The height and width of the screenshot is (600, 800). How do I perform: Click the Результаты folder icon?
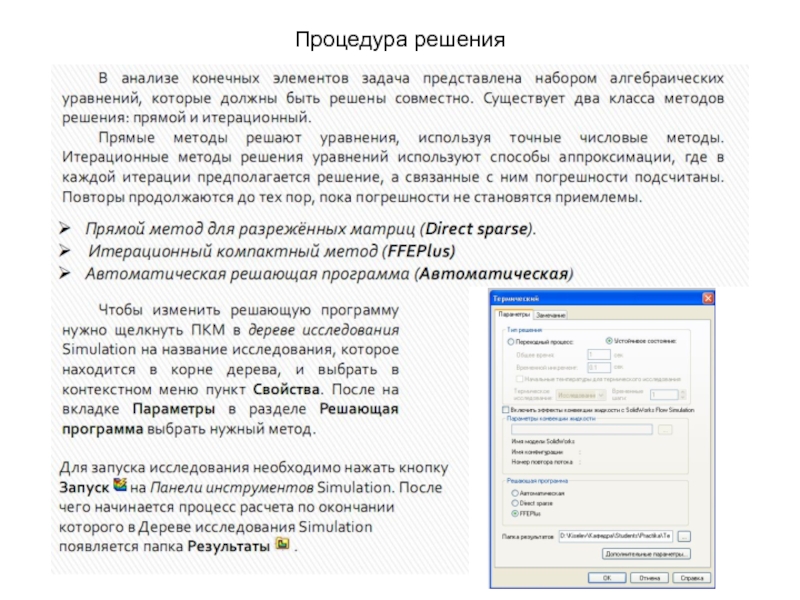[x=283, y=543]
